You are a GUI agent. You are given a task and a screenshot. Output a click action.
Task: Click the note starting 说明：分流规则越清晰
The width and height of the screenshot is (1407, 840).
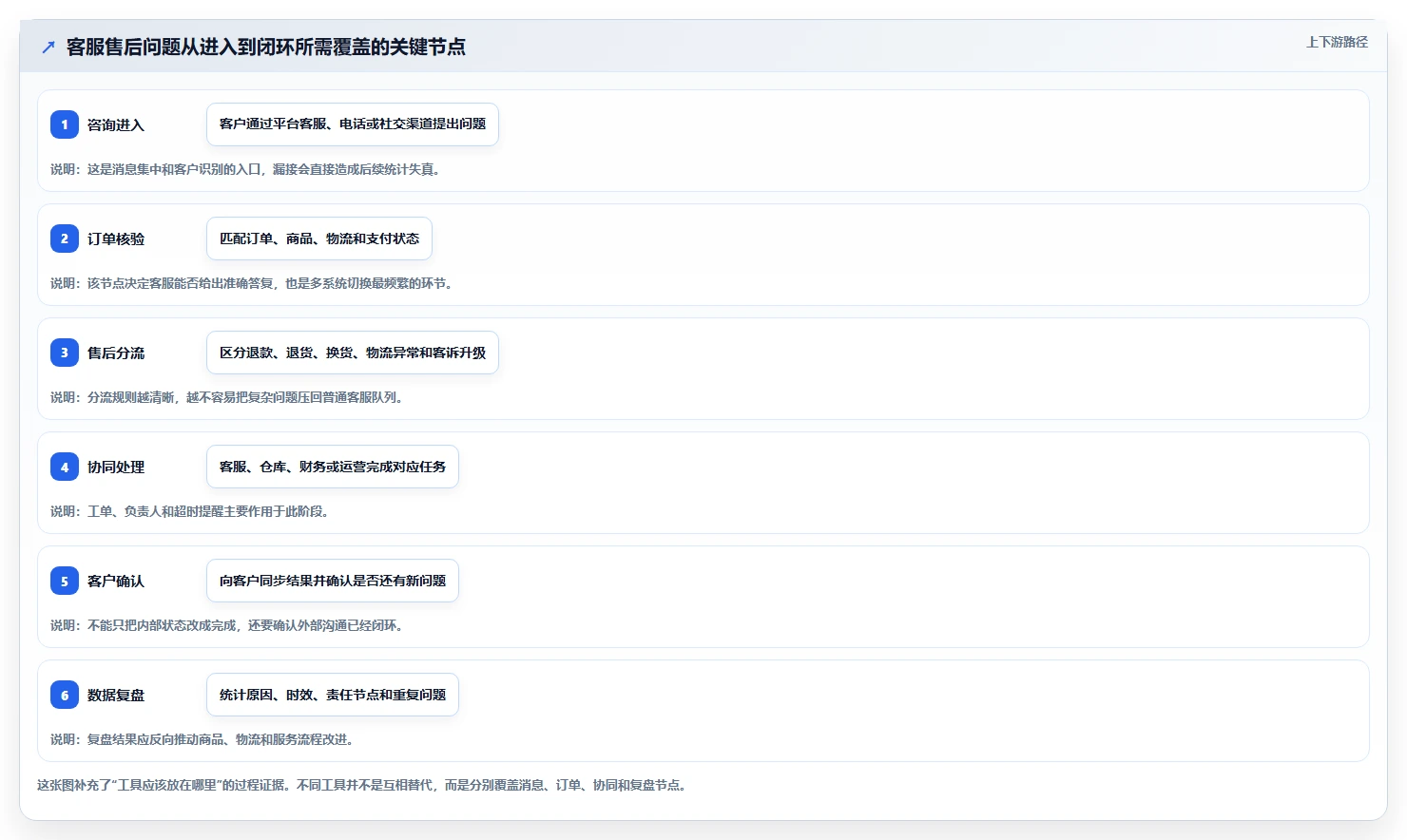pos(228,397)
